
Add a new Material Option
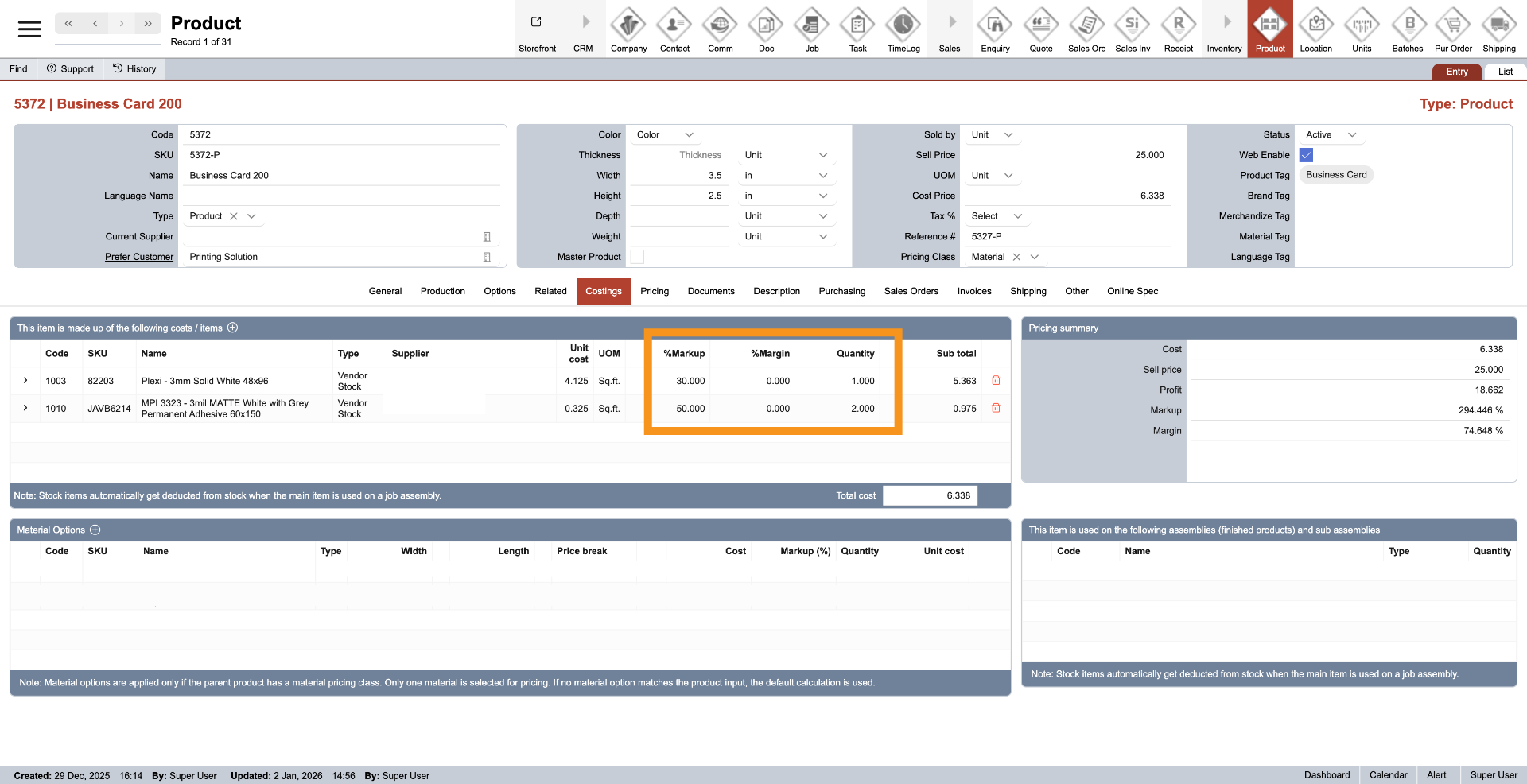point(95,530)
